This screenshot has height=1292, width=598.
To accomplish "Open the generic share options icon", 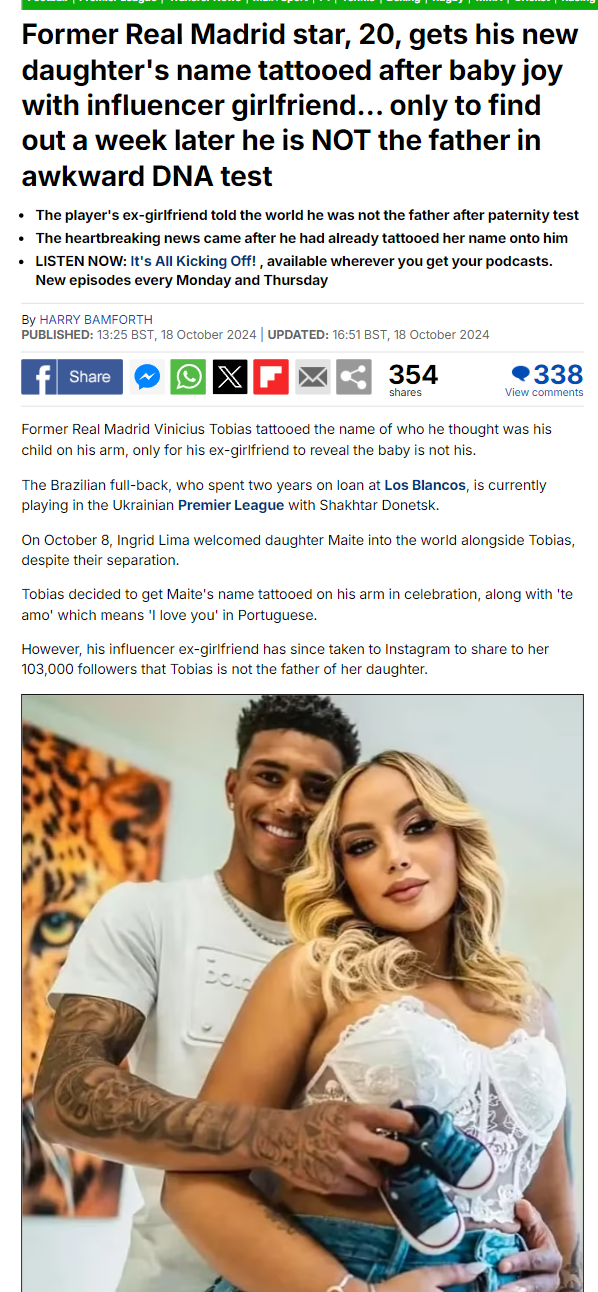I will (x=353, y=377).
